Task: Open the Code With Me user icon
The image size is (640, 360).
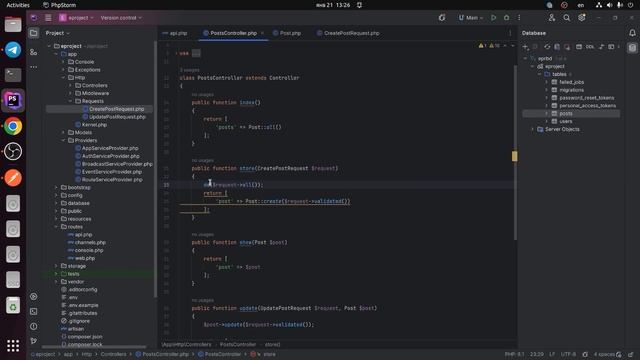Action: tap(552, 18)
